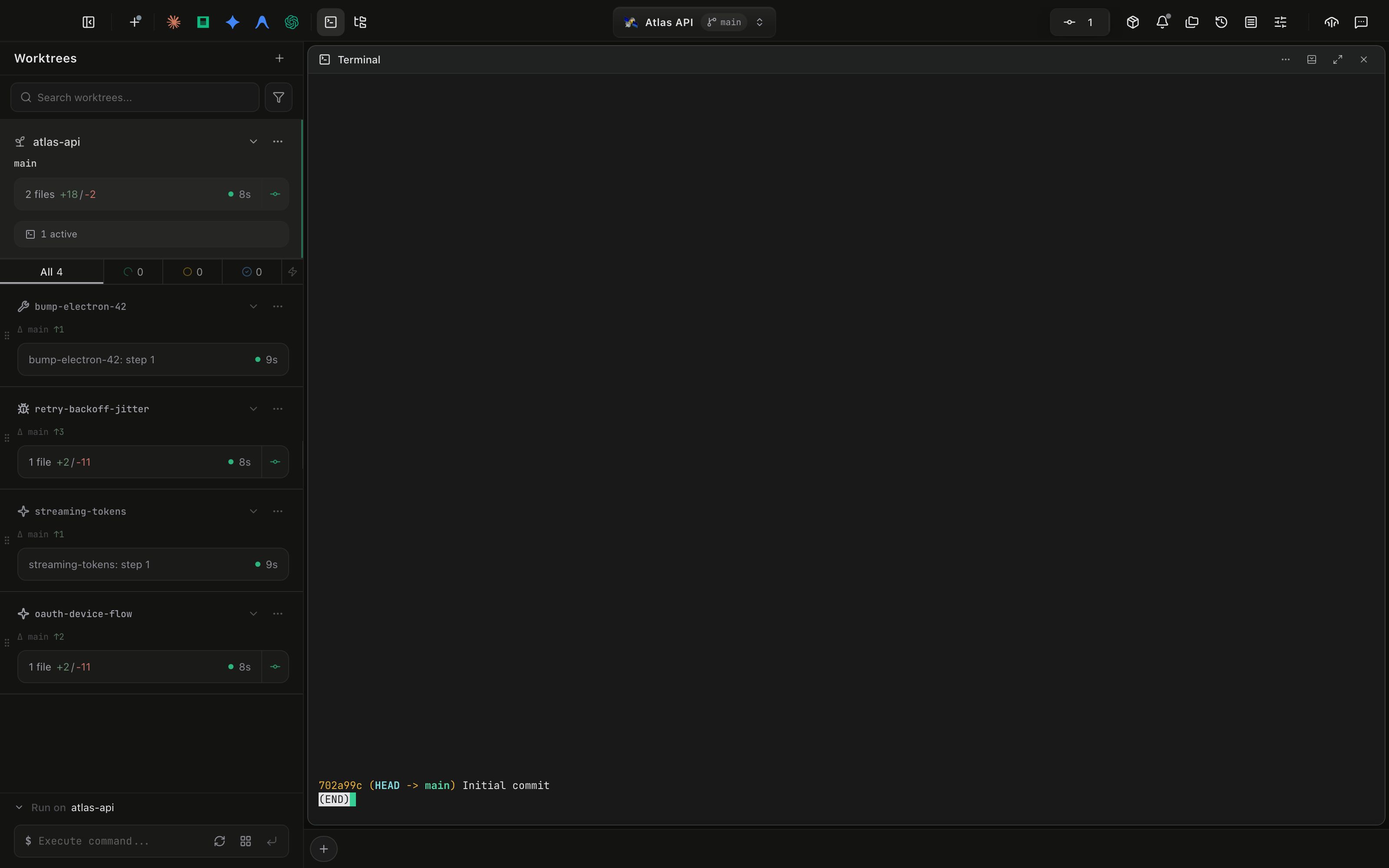Open the 1 active terminal row

click(151, 234)
